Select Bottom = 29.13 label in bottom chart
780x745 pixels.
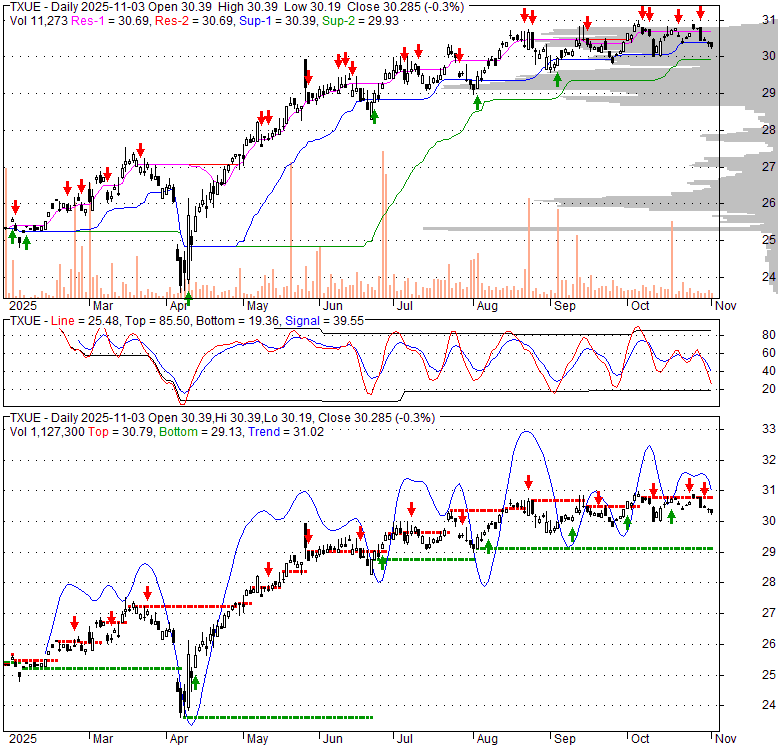201,432
